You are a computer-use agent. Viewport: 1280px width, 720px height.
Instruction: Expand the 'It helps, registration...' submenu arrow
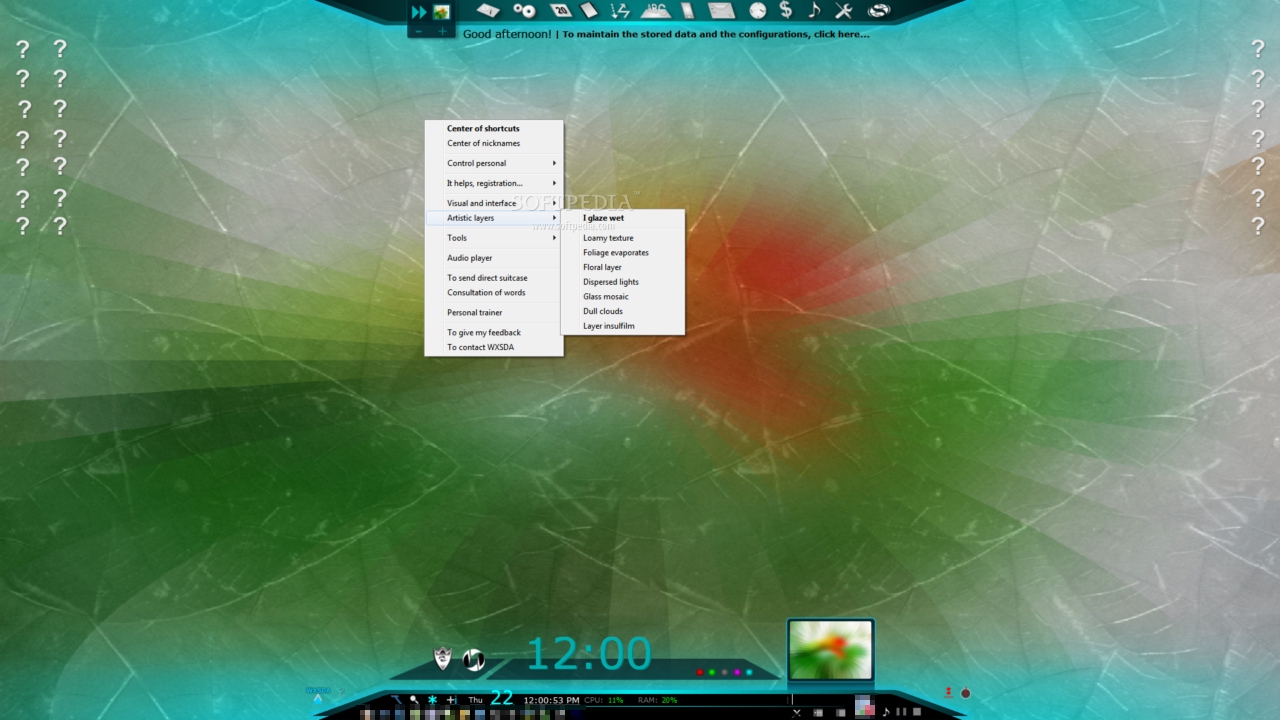tap(554, 183)
